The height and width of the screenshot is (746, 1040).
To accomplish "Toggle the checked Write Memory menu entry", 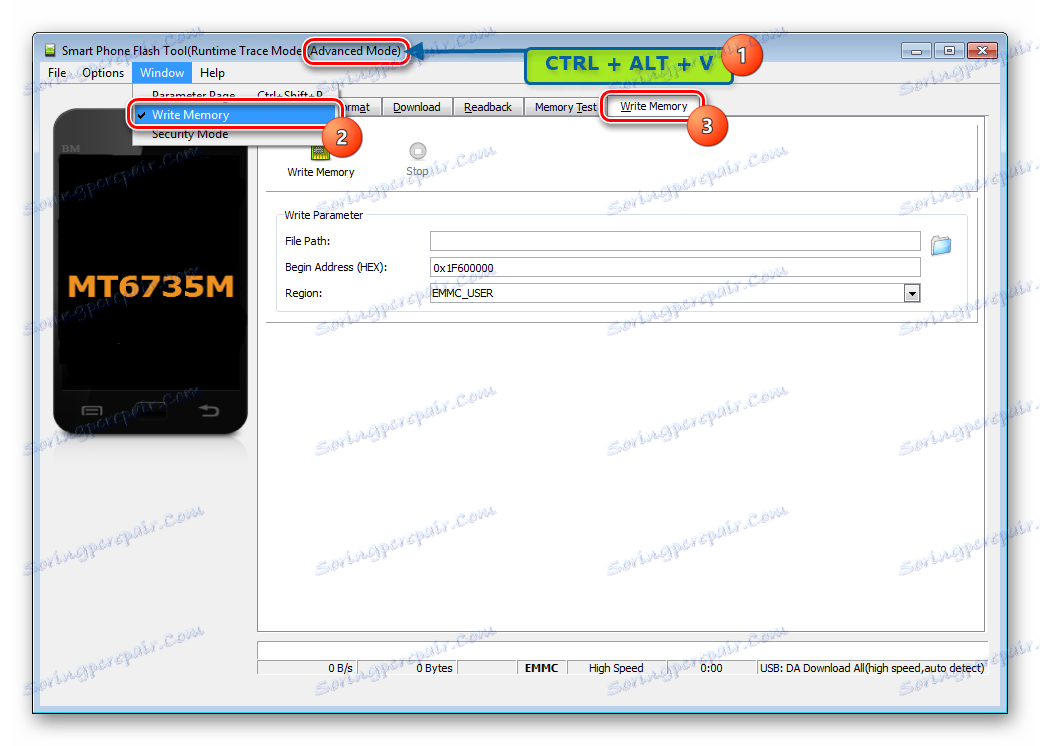I will [x=234, y=115].
